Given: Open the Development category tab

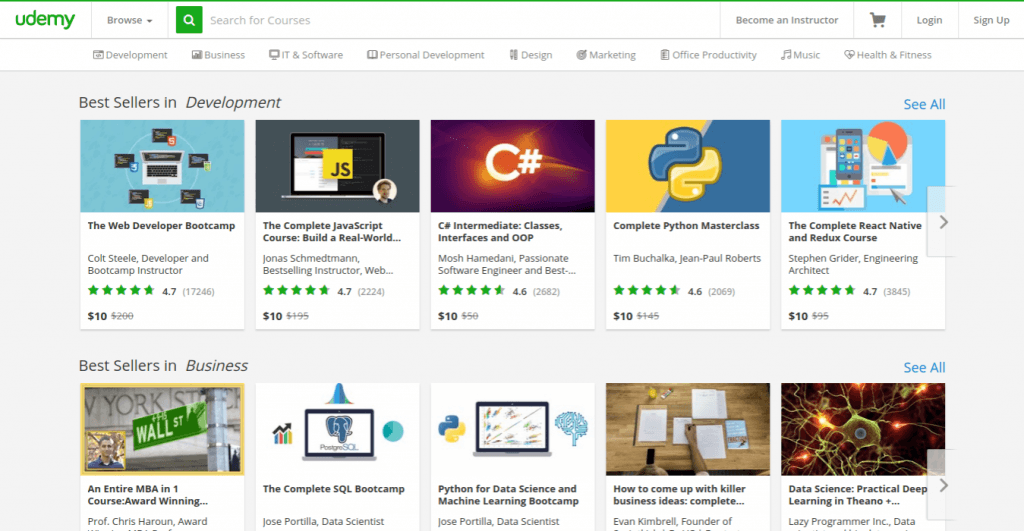Looking at the screenshot, I should (x=130, y=55).
